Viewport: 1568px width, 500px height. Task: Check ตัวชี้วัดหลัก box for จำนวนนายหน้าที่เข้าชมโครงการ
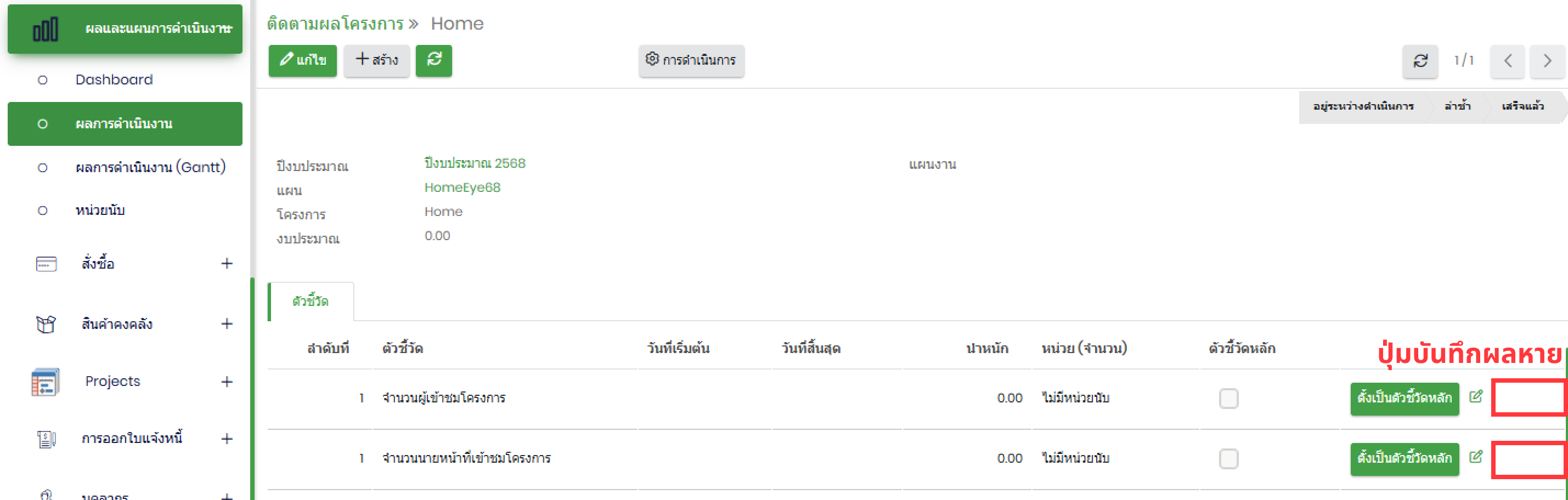click(x=1228, y=459)
